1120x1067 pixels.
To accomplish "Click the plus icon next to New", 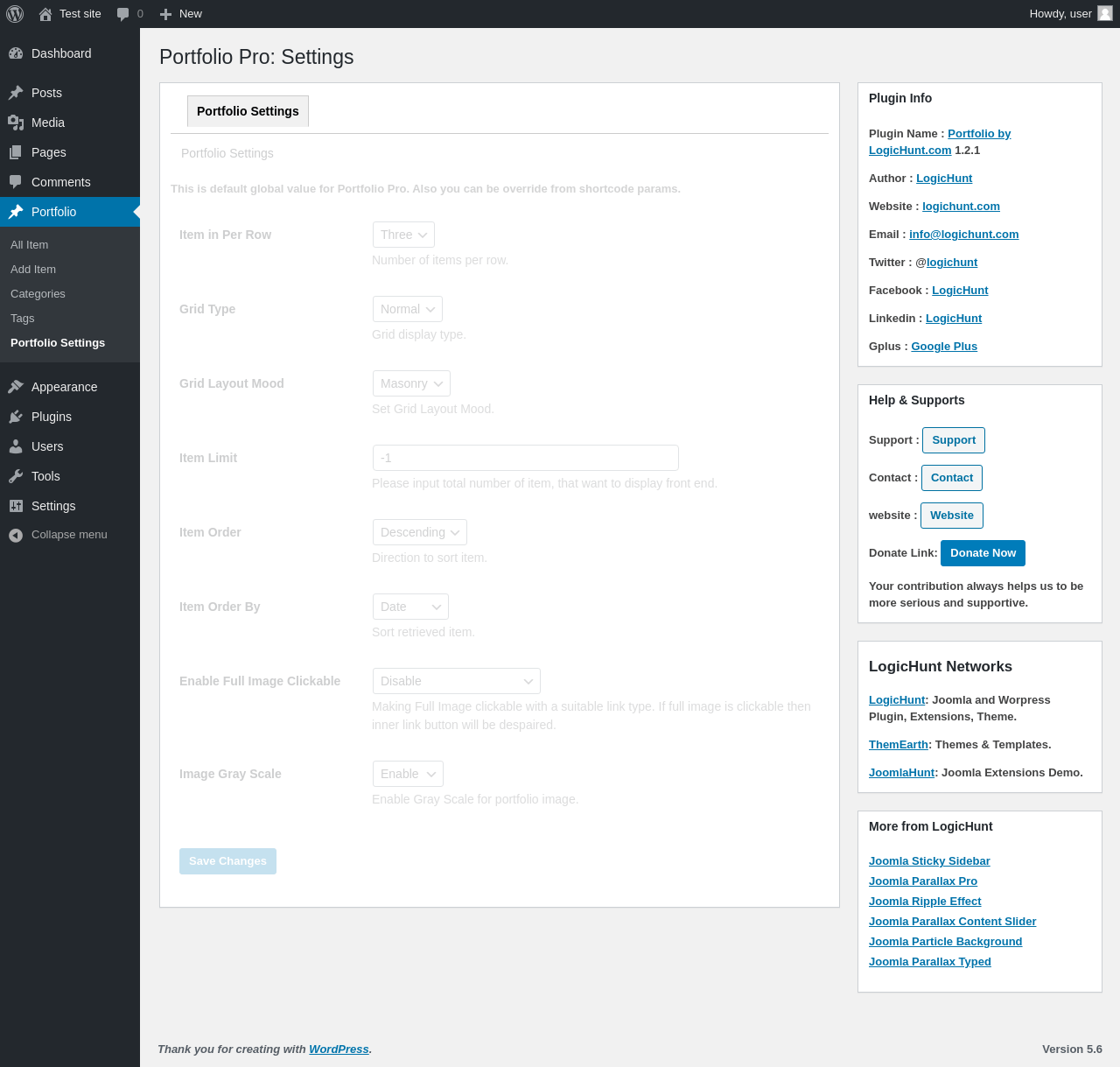I will (x=165, y=14).
